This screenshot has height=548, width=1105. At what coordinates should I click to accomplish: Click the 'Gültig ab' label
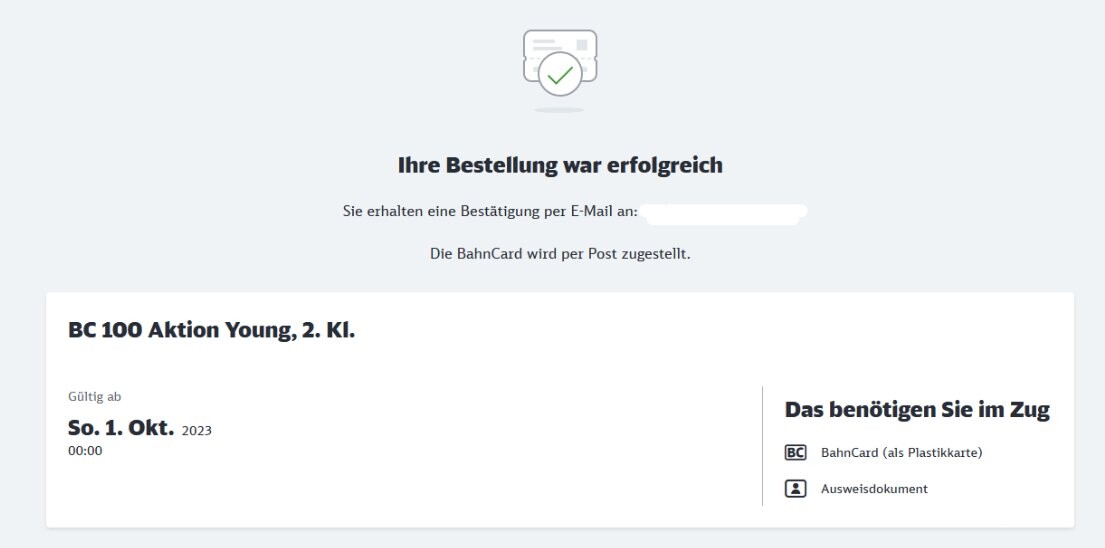click(x=94, y=397)
